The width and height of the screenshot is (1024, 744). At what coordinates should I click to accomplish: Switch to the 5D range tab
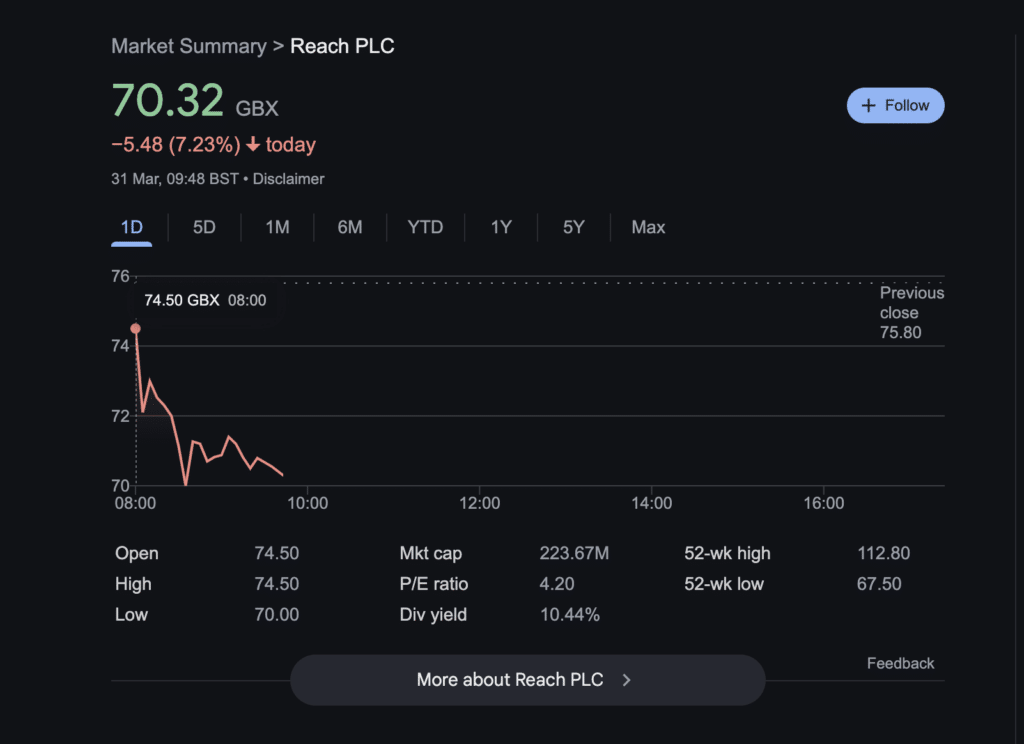(204, 227)
